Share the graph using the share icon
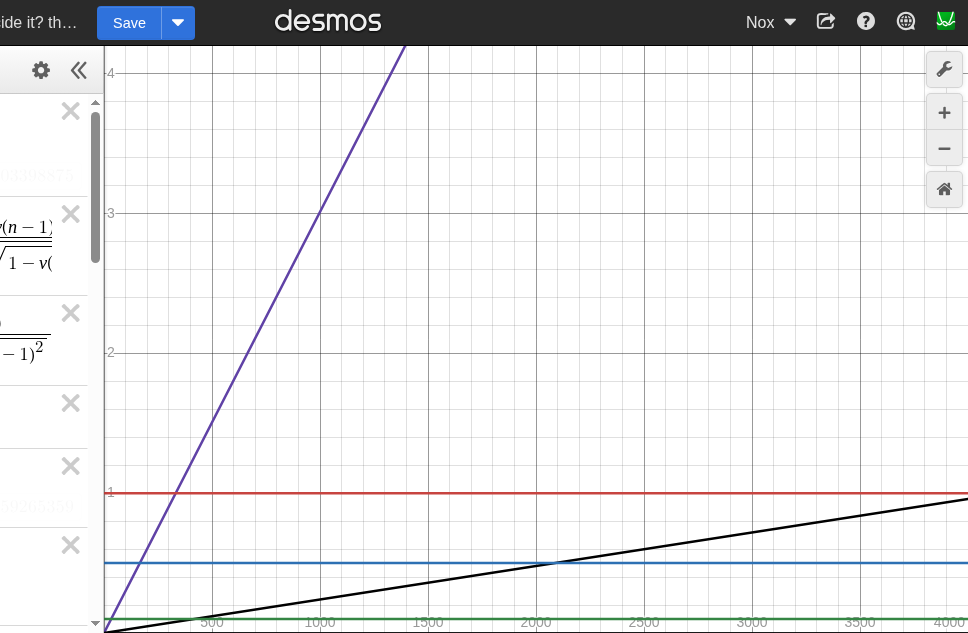Image resolution: width=968 pixels, height=633 pixels. (x=825, y=22)
